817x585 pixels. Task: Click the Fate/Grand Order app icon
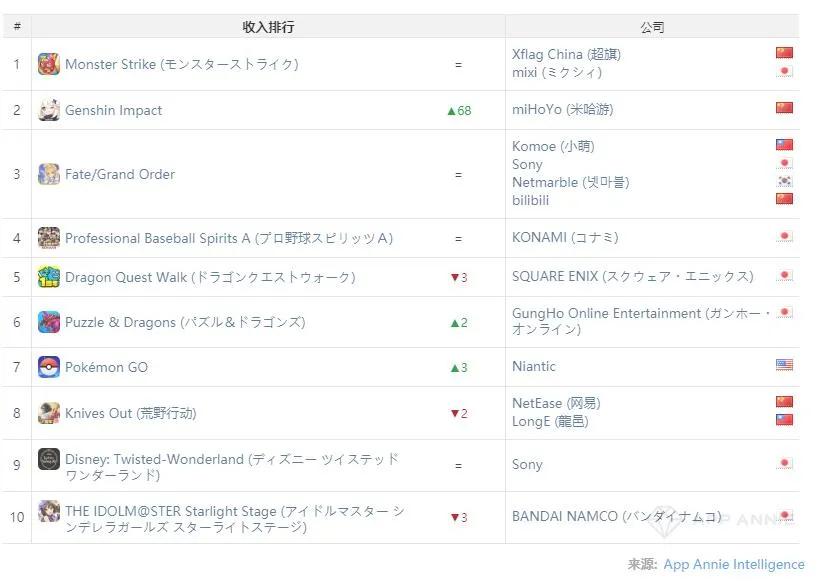click(48, 174)
